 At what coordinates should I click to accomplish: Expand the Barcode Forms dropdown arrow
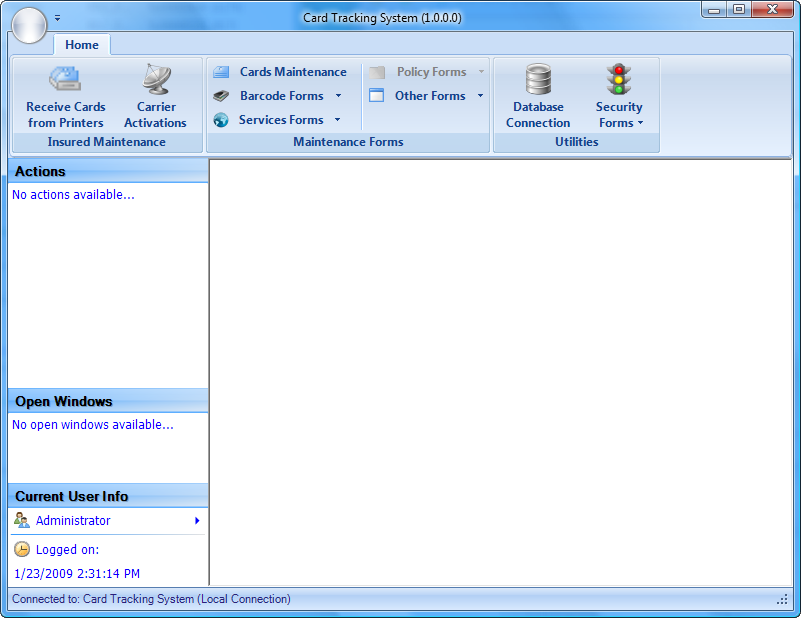point(338,96)
